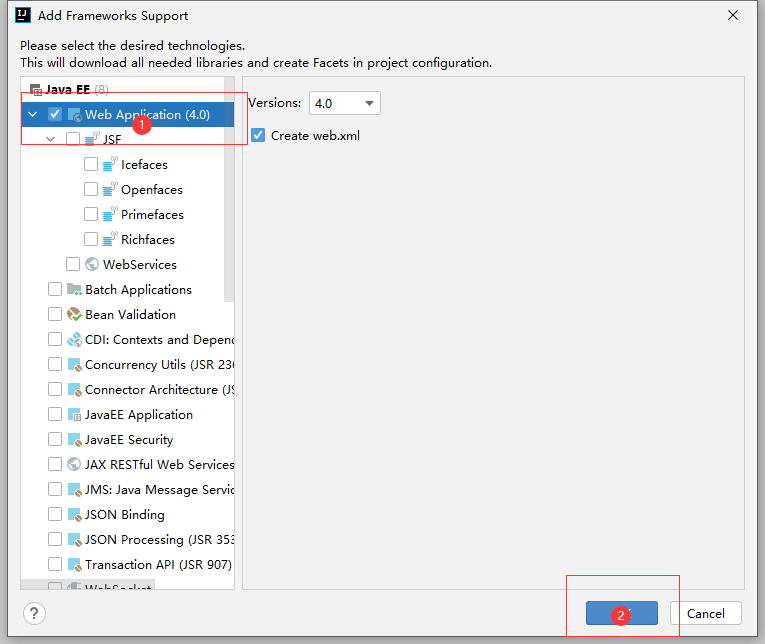
Task: Tick the Icefaces checkbox
Action: [91, 164]
